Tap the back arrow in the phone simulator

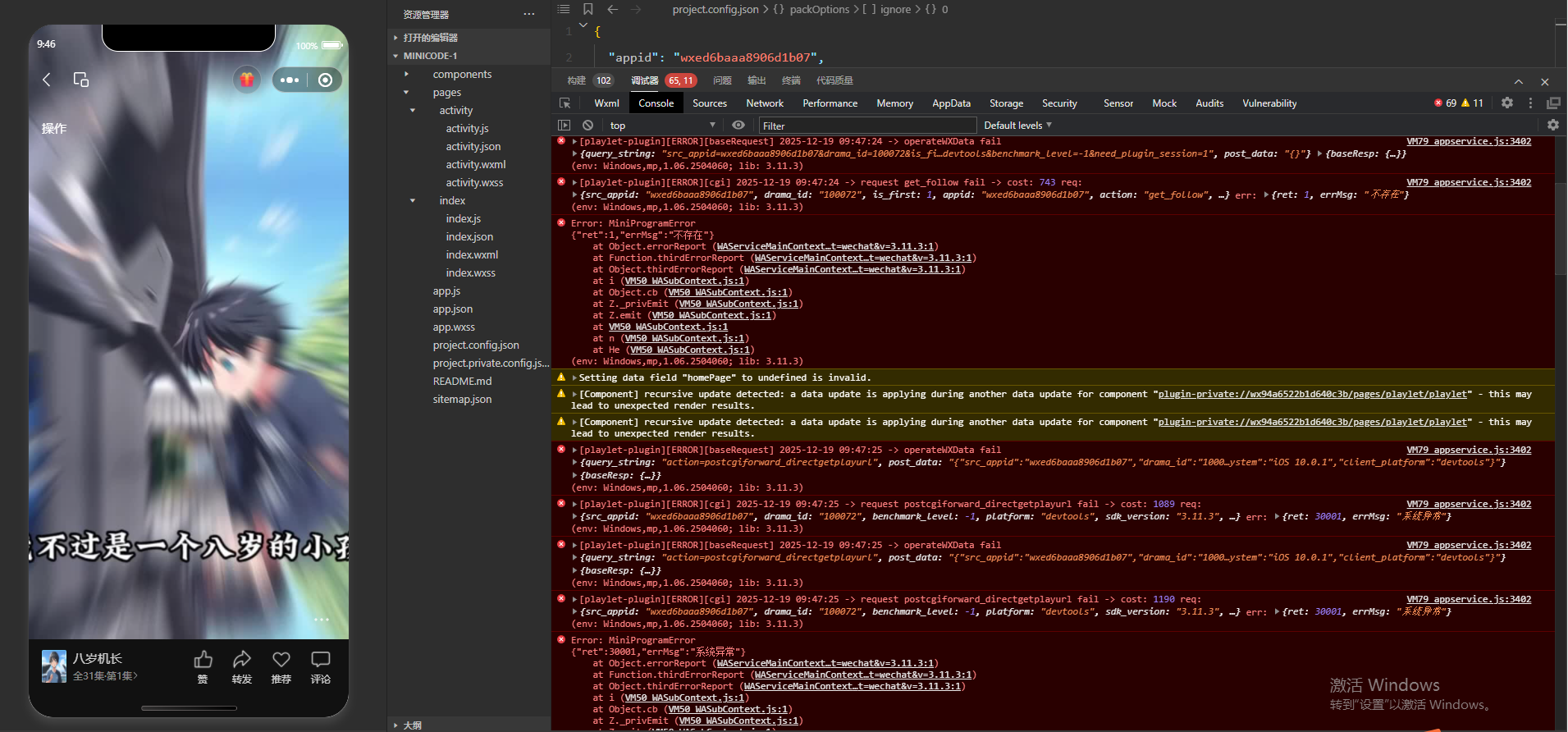[47, 80]
